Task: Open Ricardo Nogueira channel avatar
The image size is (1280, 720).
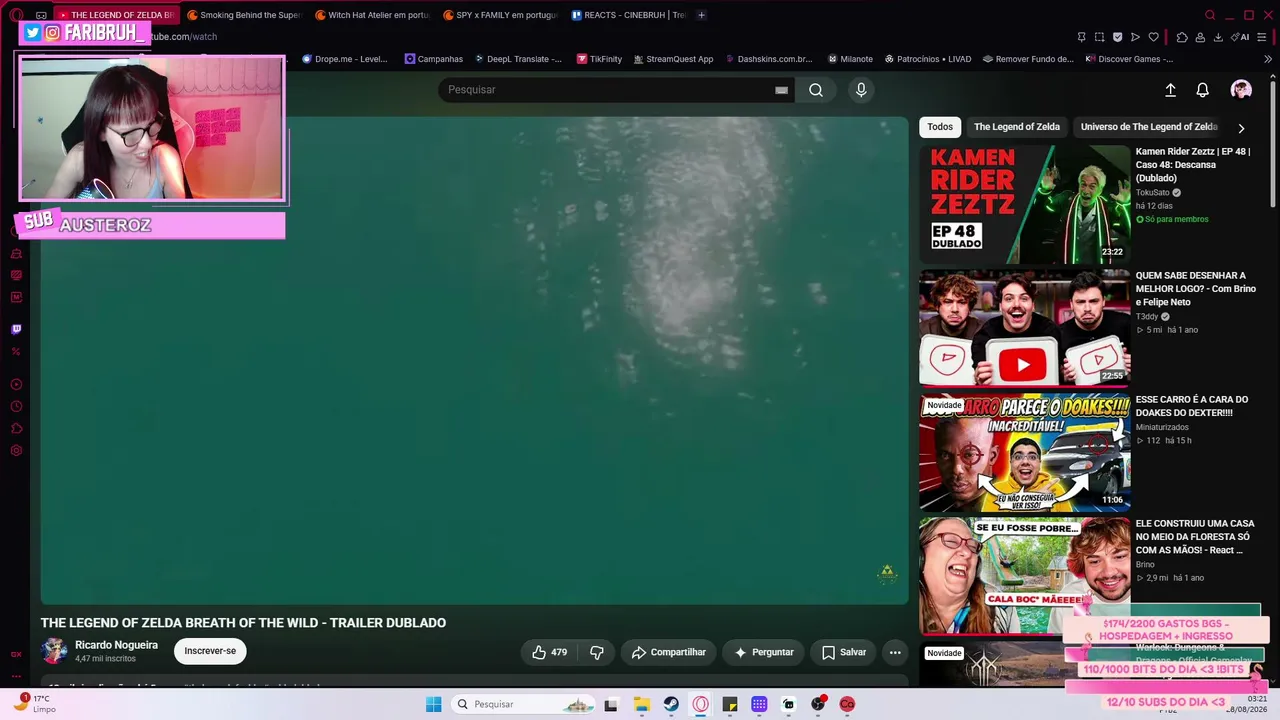Action: (x=54, y=651)
